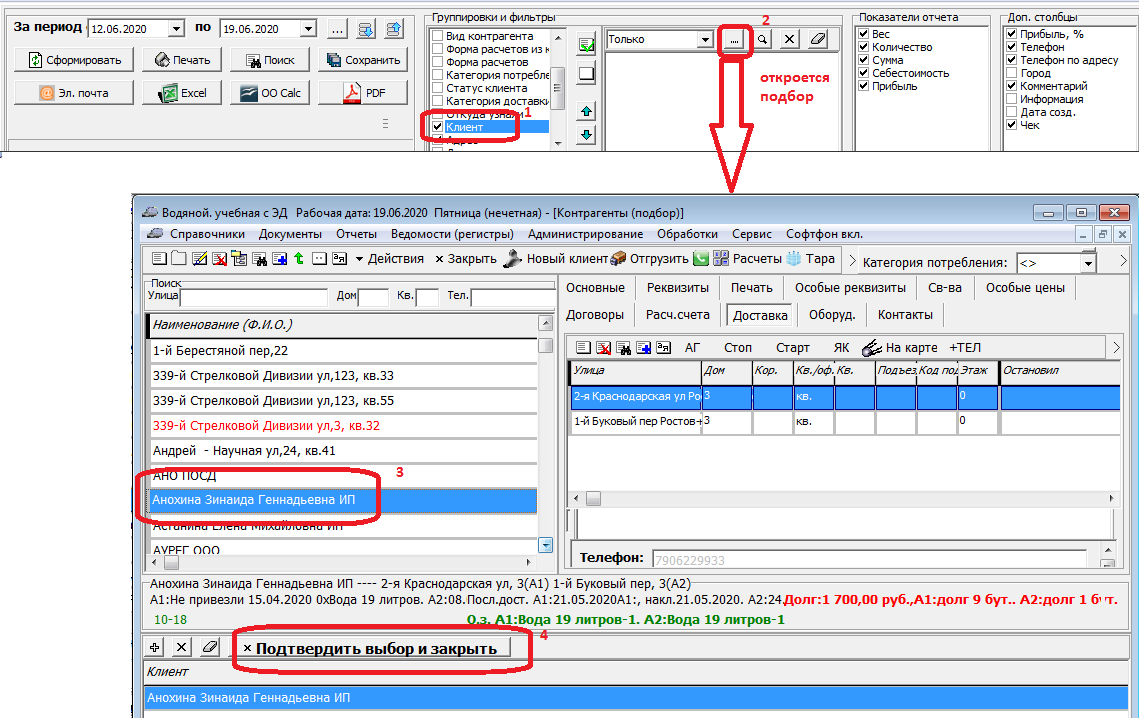
Task: Click the На карте map icon
Action: click(x=870, y=347)
